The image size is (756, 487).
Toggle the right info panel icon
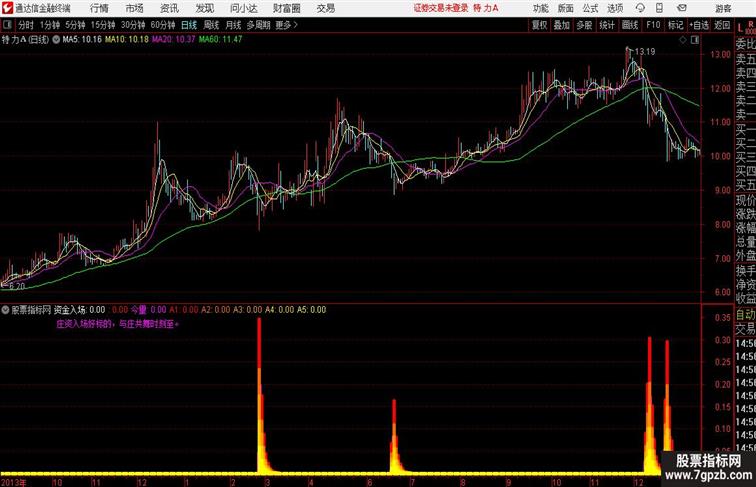(695, 40)
